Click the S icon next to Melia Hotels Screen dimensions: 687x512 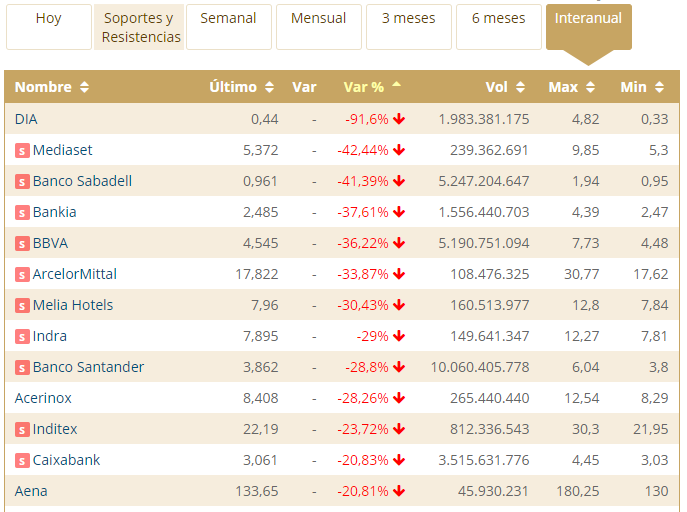(22, 306)
